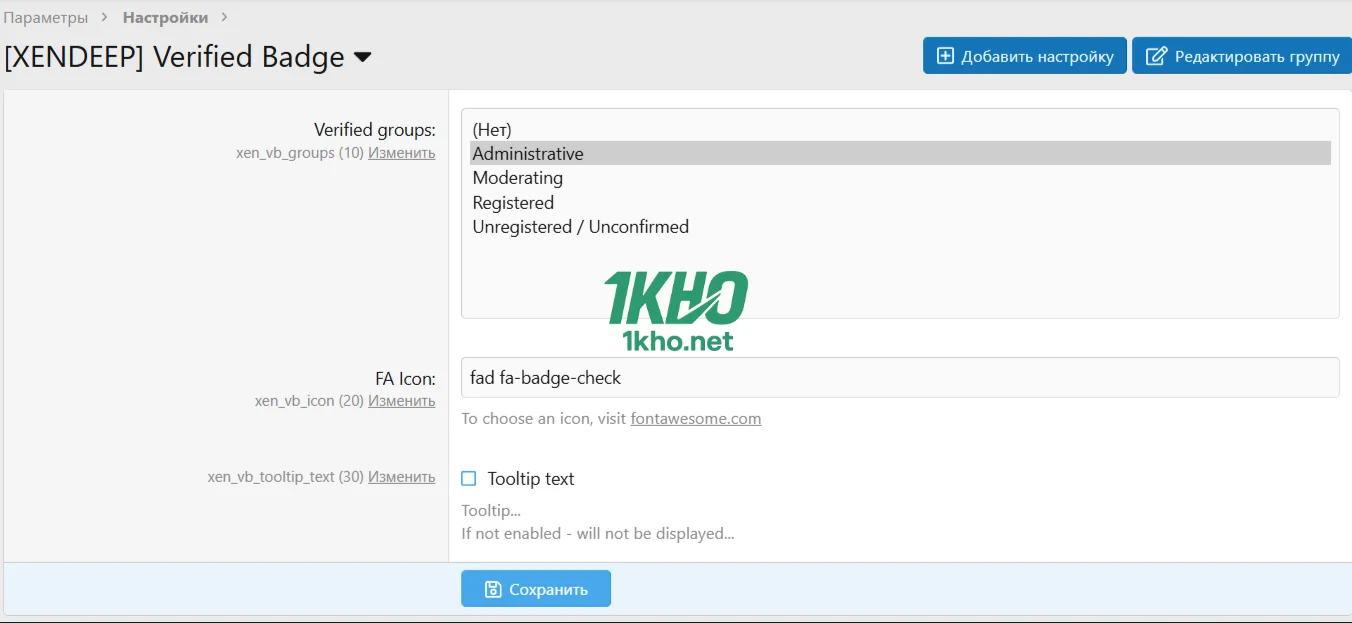Open the fontawesome.com link
This screenshot has height=623, width=1352.
695,419
